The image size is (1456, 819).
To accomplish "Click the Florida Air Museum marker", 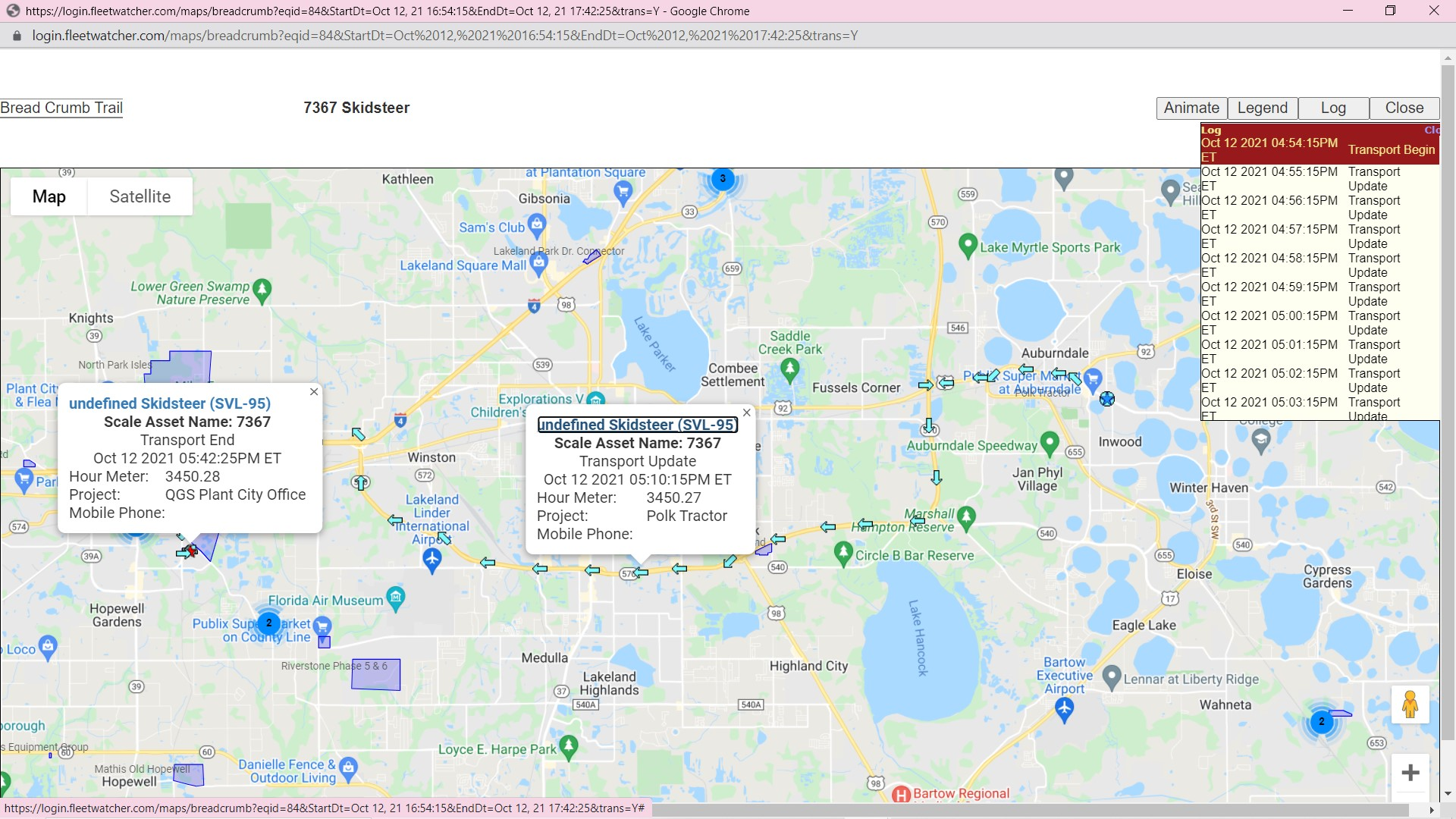I will click(x=396, y=599).
